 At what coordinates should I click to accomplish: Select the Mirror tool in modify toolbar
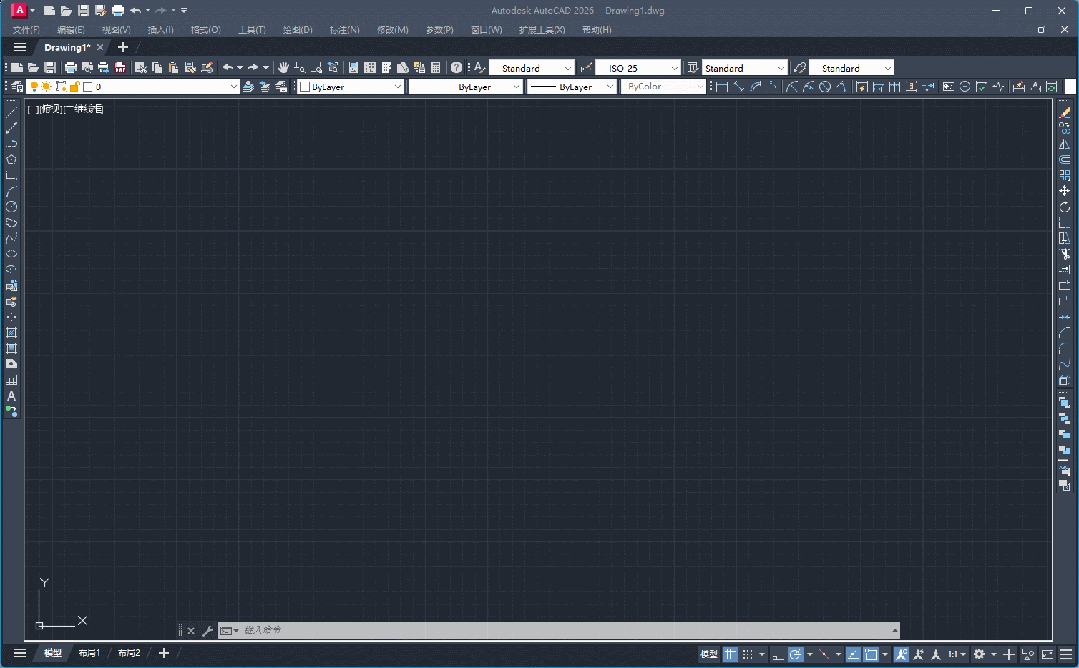pos(1065,144)
